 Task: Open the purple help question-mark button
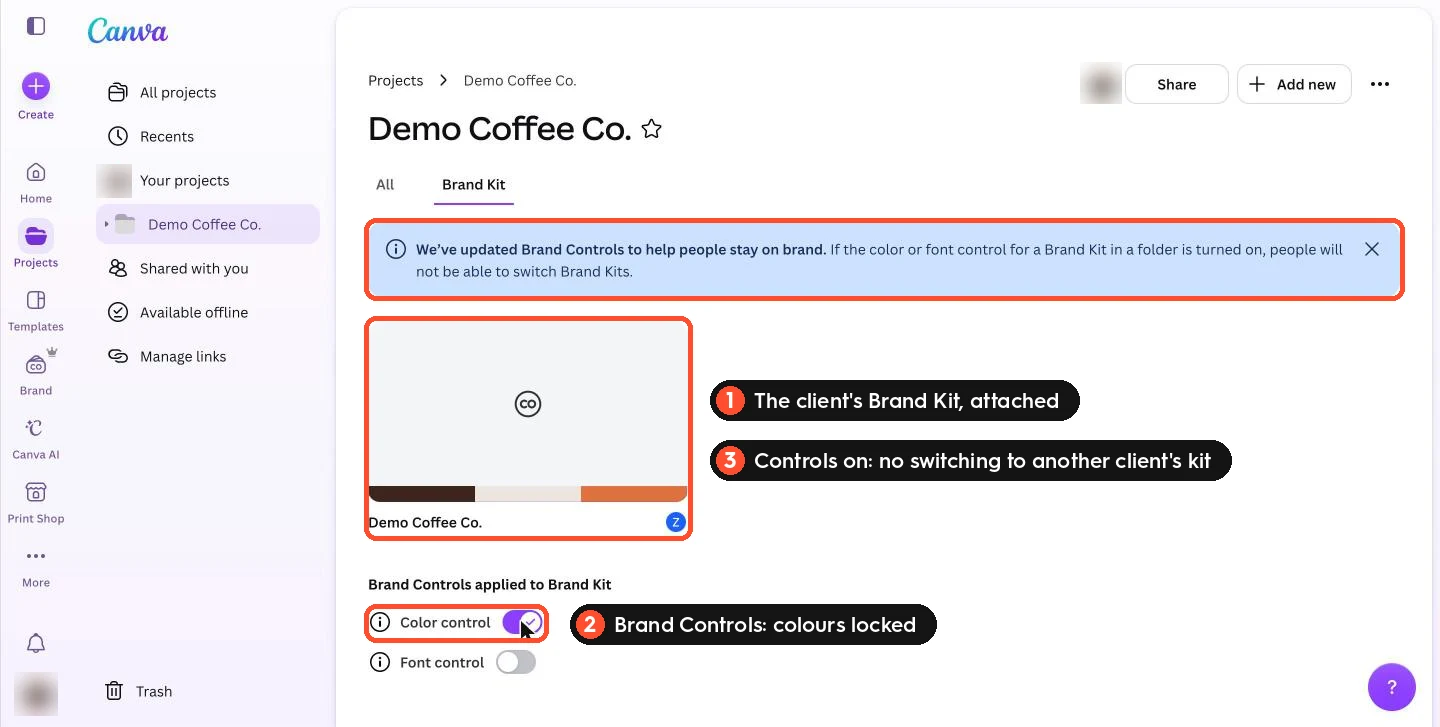click(1392, 687)
